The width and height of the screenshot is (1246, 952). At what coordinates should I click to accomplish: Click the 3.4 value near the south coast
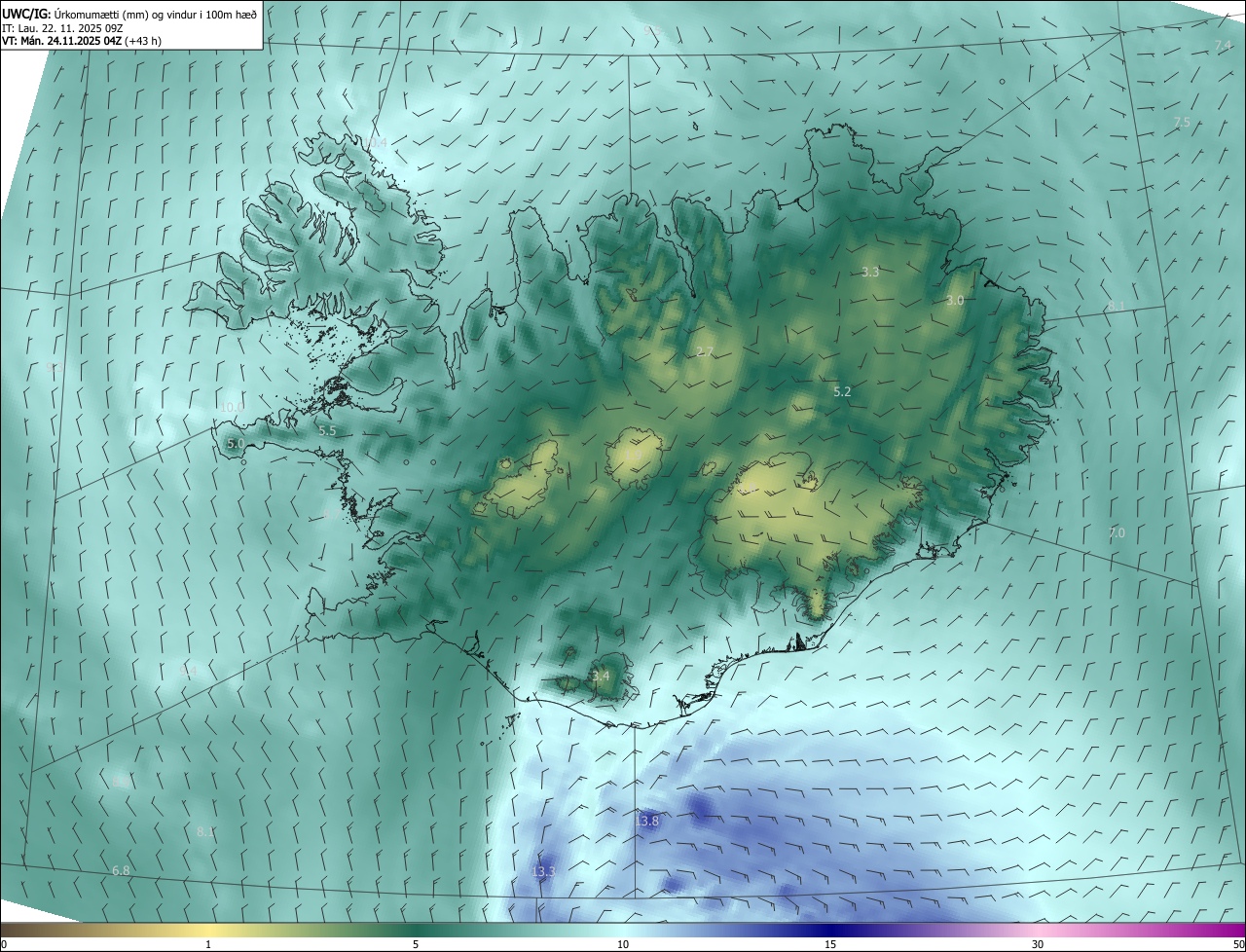pos(601,676)
